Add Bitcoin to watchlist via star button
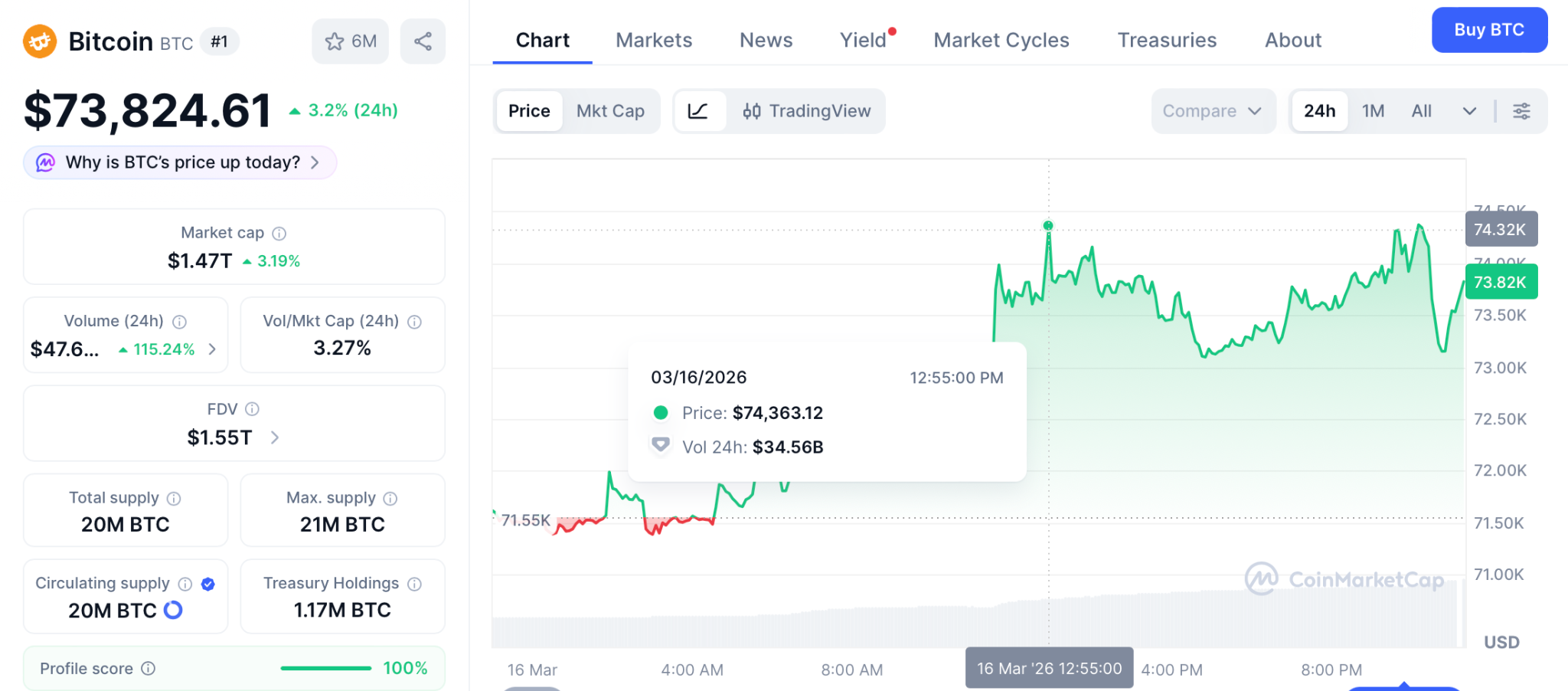1568x691 pixels. (350, 41)
